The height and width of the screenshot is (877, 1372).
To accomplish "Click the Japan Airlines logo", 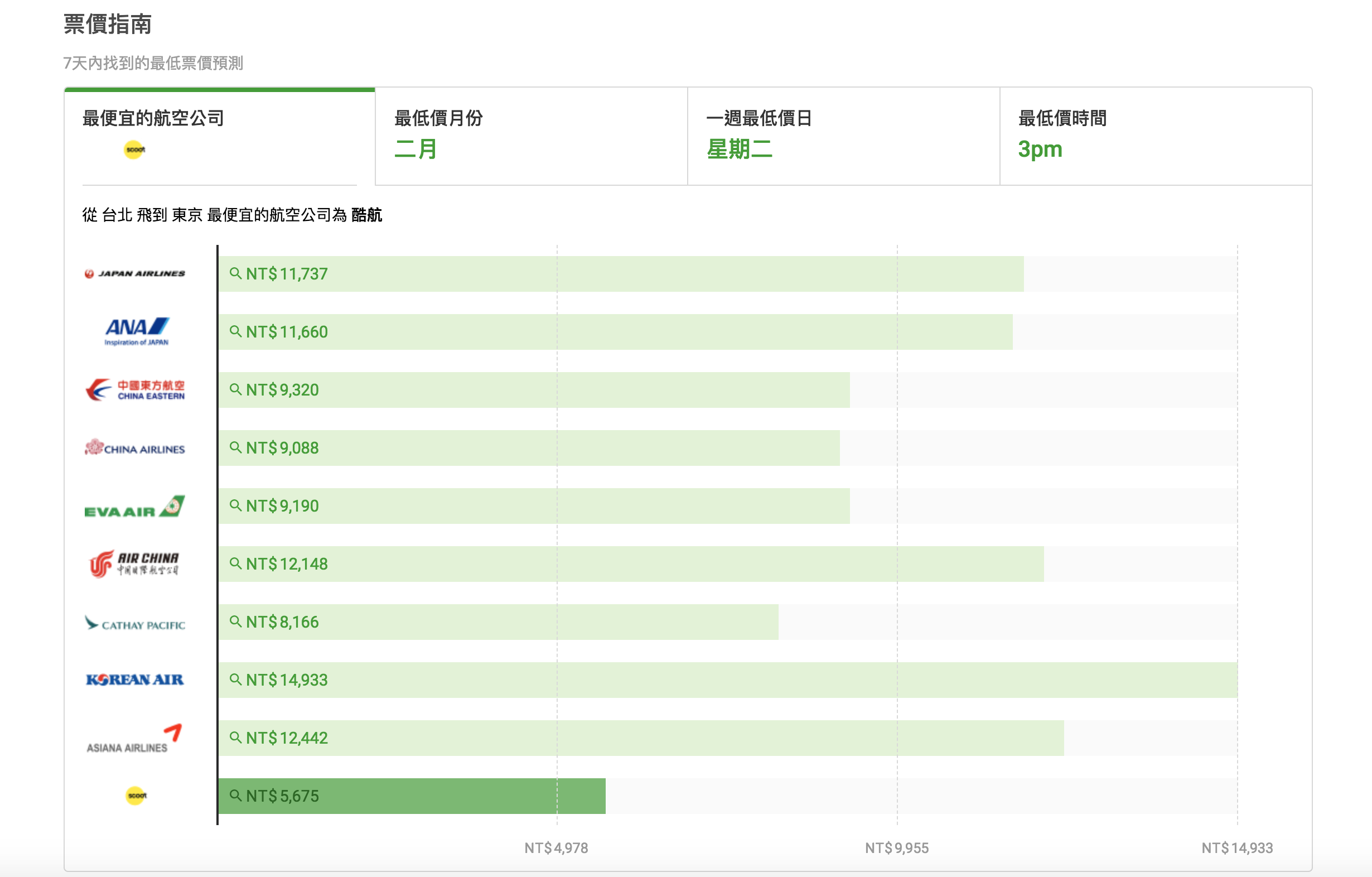I will (134, 273).
